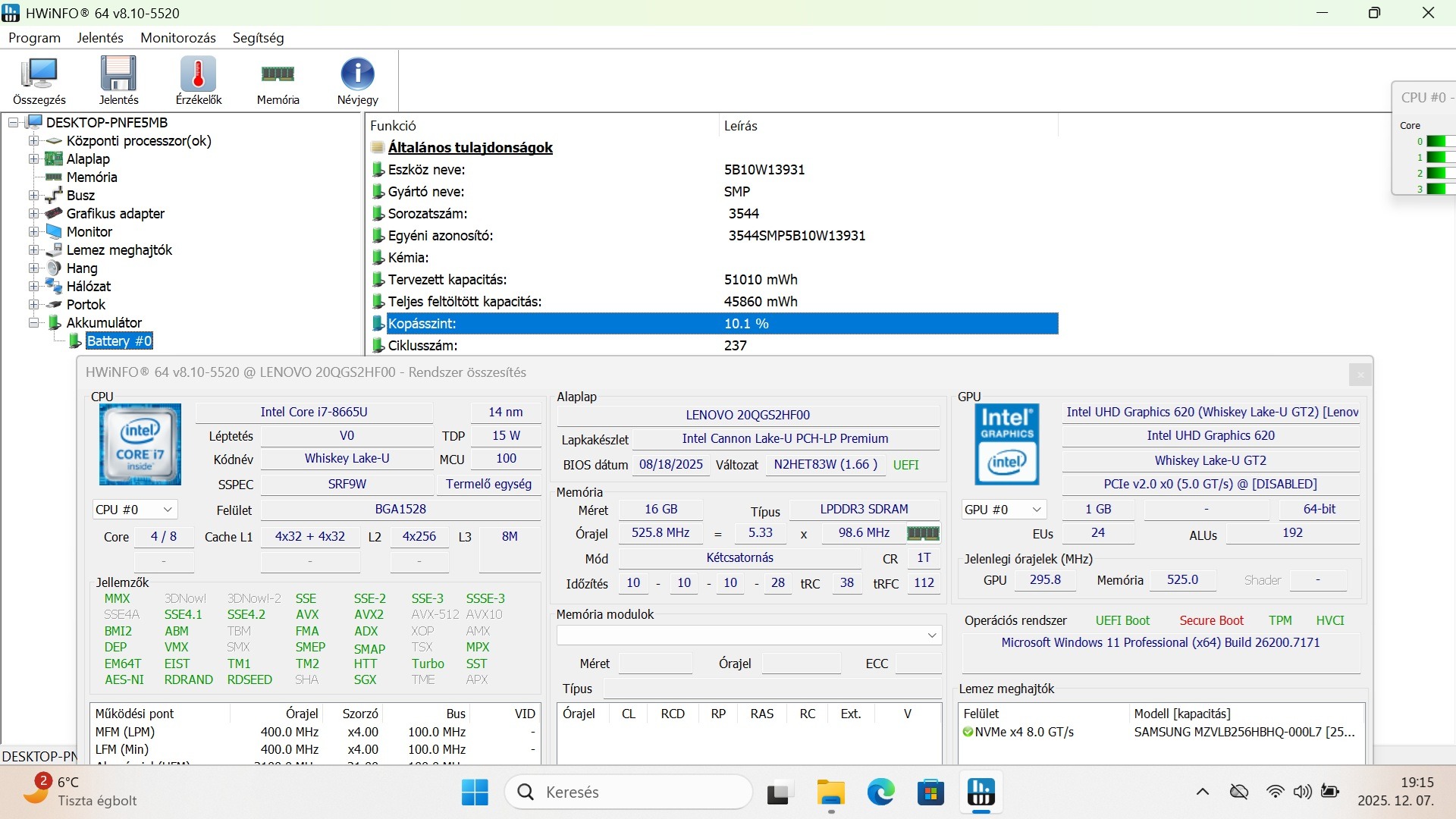Open the Windows Start menu
1456x819 pixels.
[x=475, y=792]
